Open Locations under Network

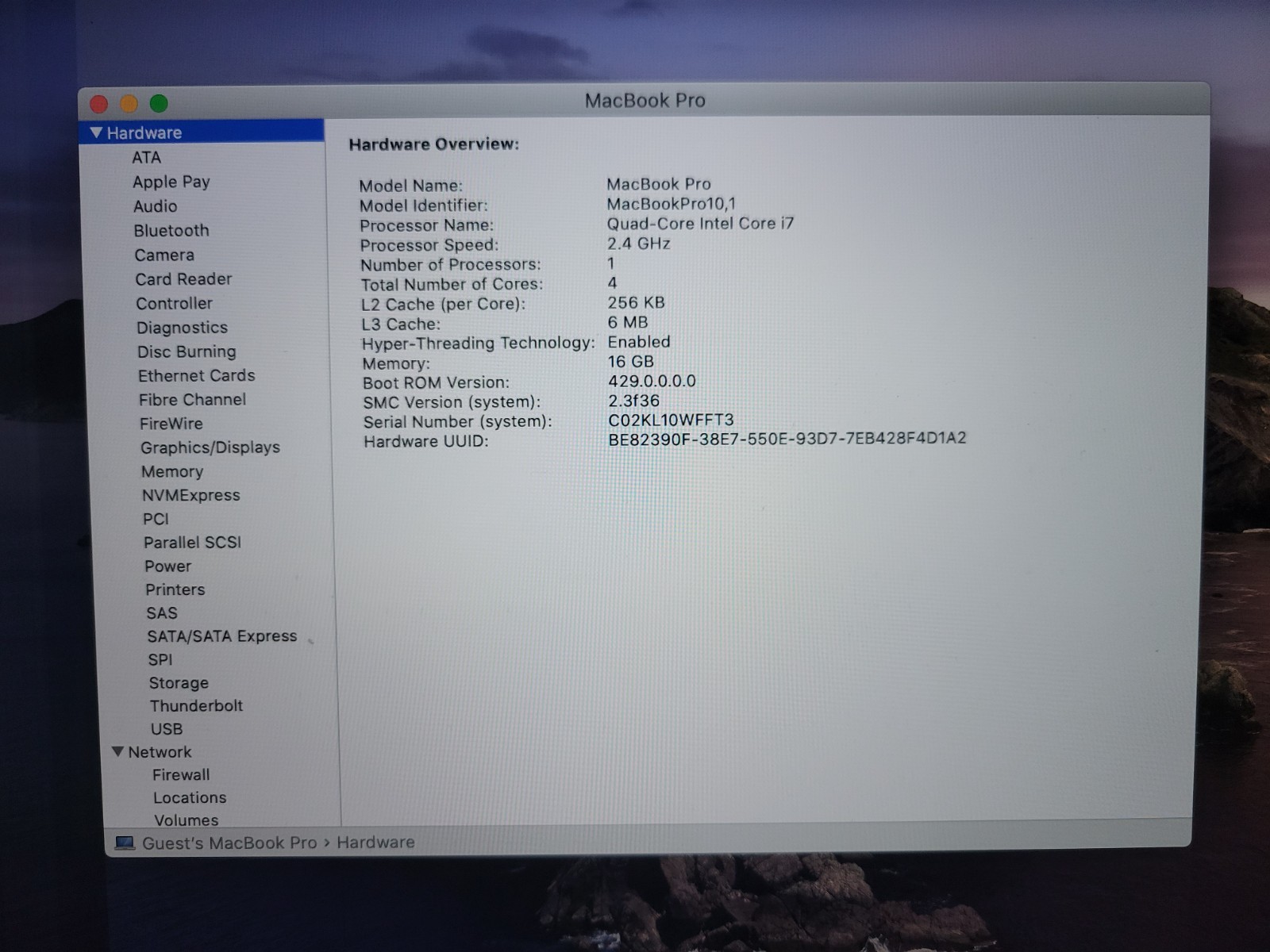190,798
